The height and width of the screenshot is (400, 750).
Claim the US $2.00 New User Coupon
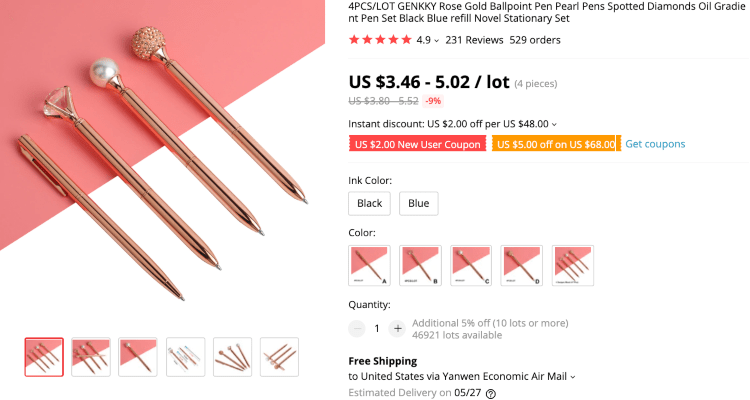coord(417,144)
